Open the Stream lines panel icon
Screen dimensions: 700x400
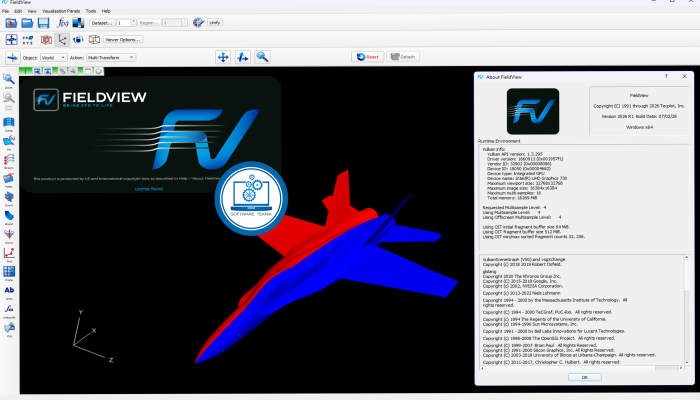click(x=8, y=161)
